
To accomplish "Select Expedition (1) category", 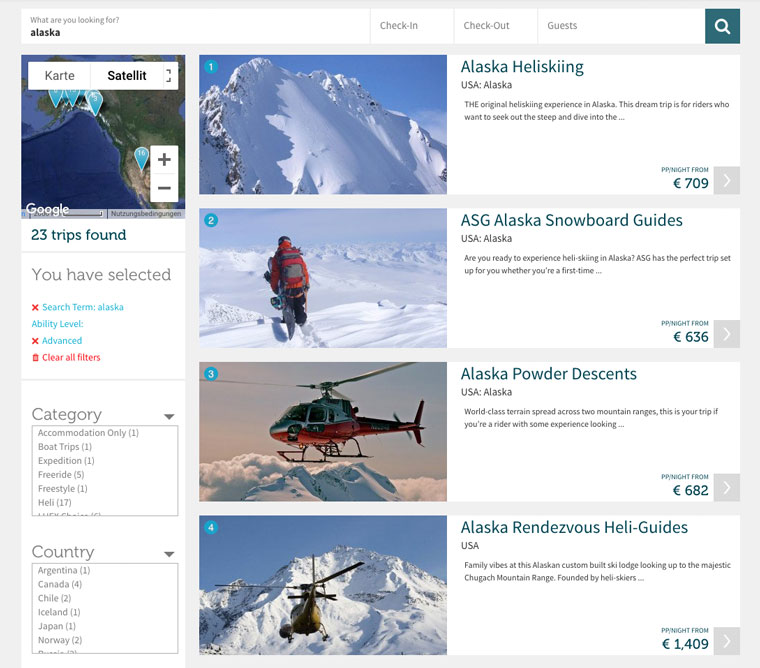I will tap(66, 461).
